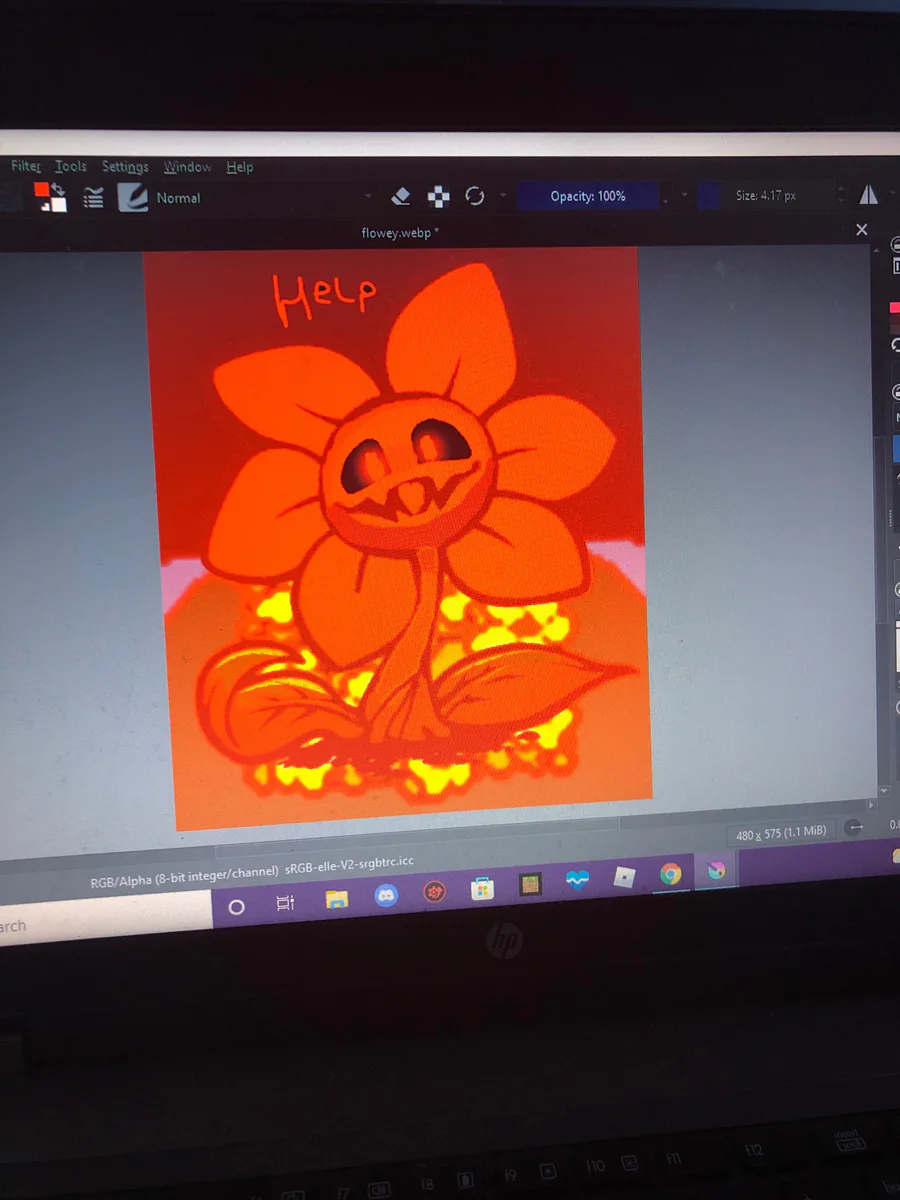
Task: Open Google Chrome from the taskbar
Action: [670, 875]
